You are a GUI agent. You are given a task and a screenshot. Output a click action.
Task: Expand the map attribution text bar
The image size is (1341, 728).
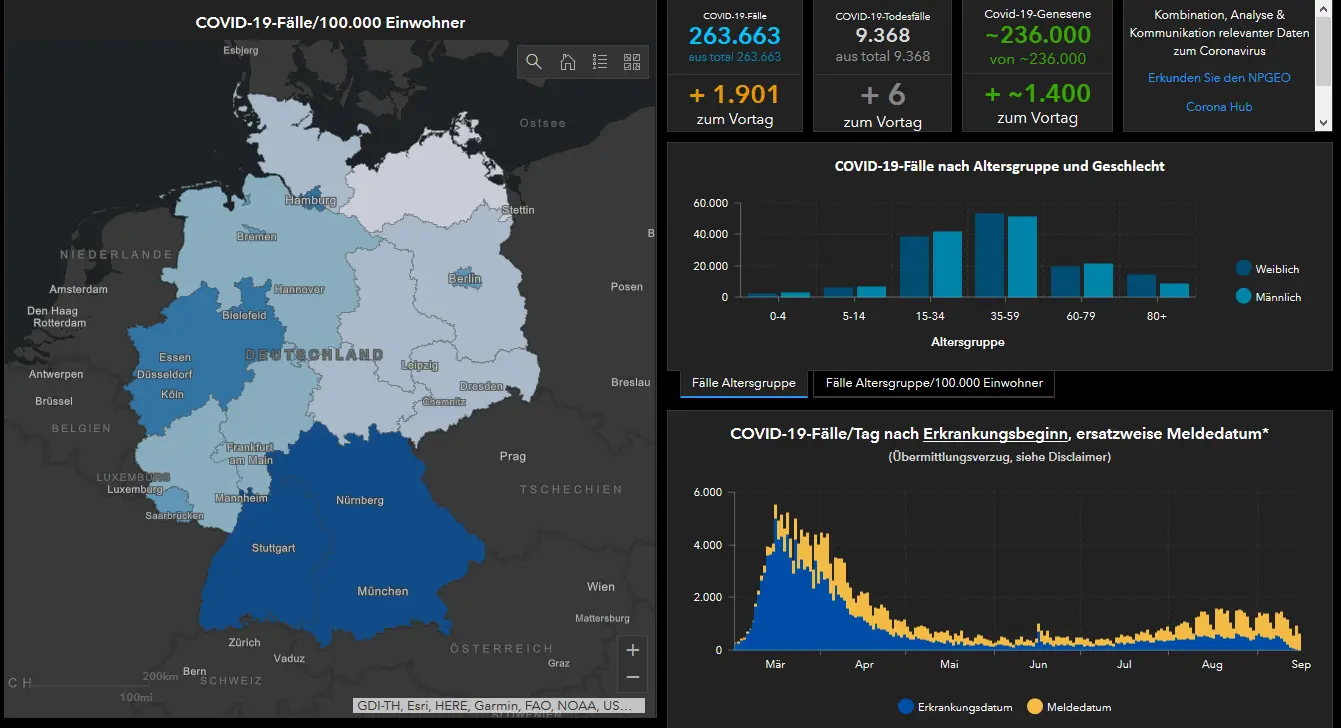coord(499,705)
